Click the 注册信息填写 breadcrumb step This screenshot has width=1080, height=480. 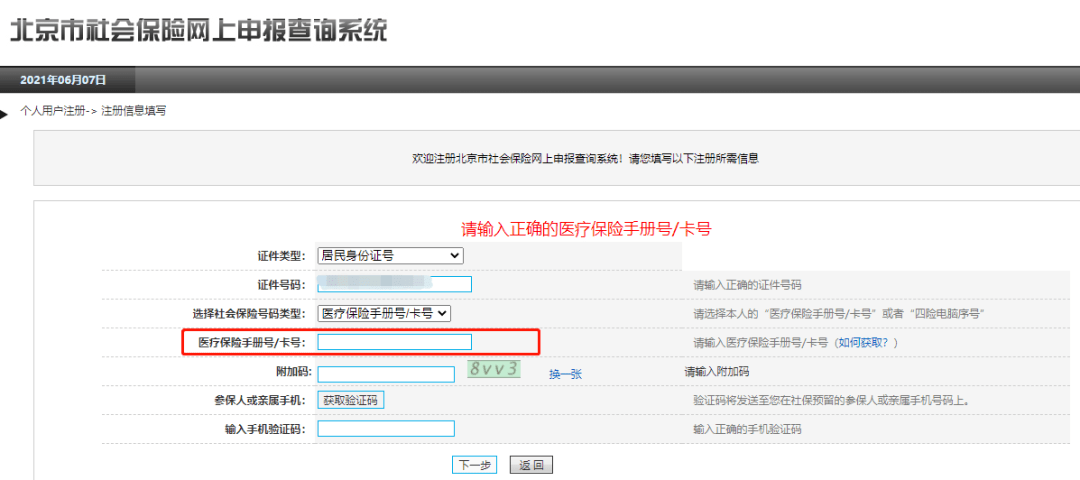(x=134, y=110)
